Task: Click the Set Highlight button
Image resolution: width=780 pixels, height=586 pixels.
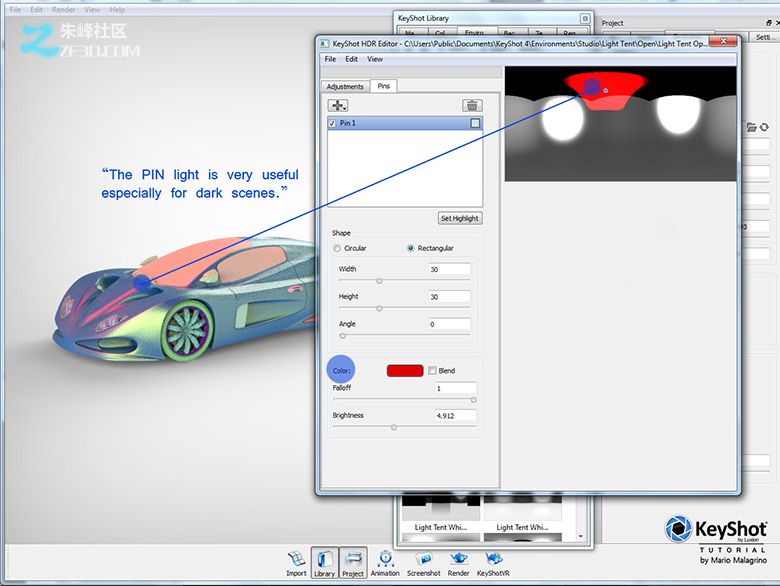Action: (460, 218)
